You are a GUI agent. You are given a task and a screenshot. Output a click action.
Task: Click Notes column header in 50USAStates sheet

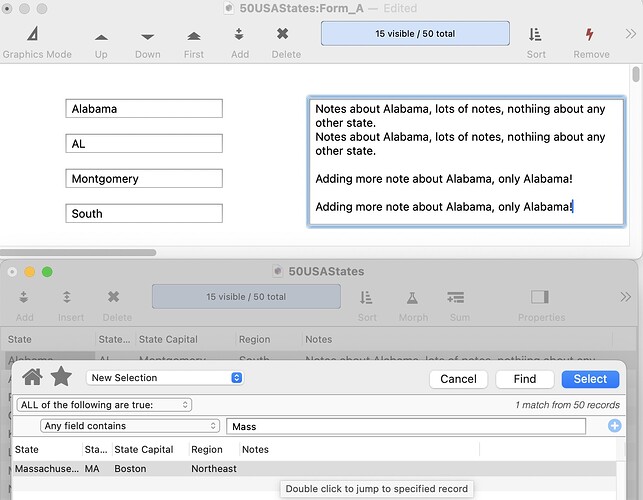coord(319,339)
